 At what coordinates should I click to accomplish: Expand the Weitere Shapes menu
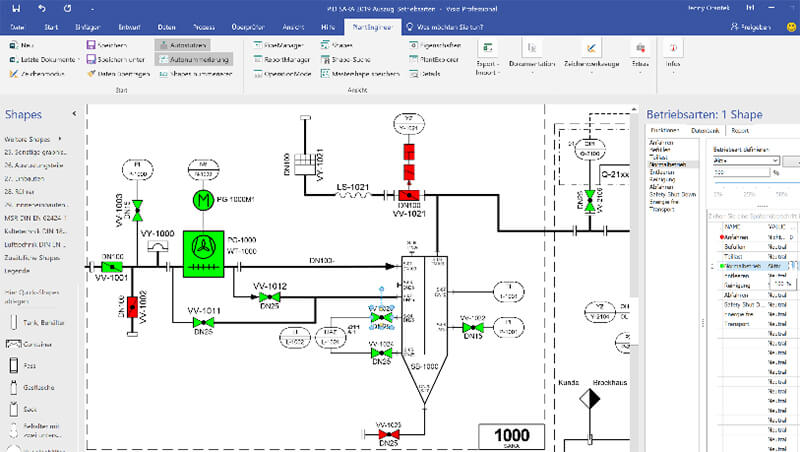pos(33,139)
